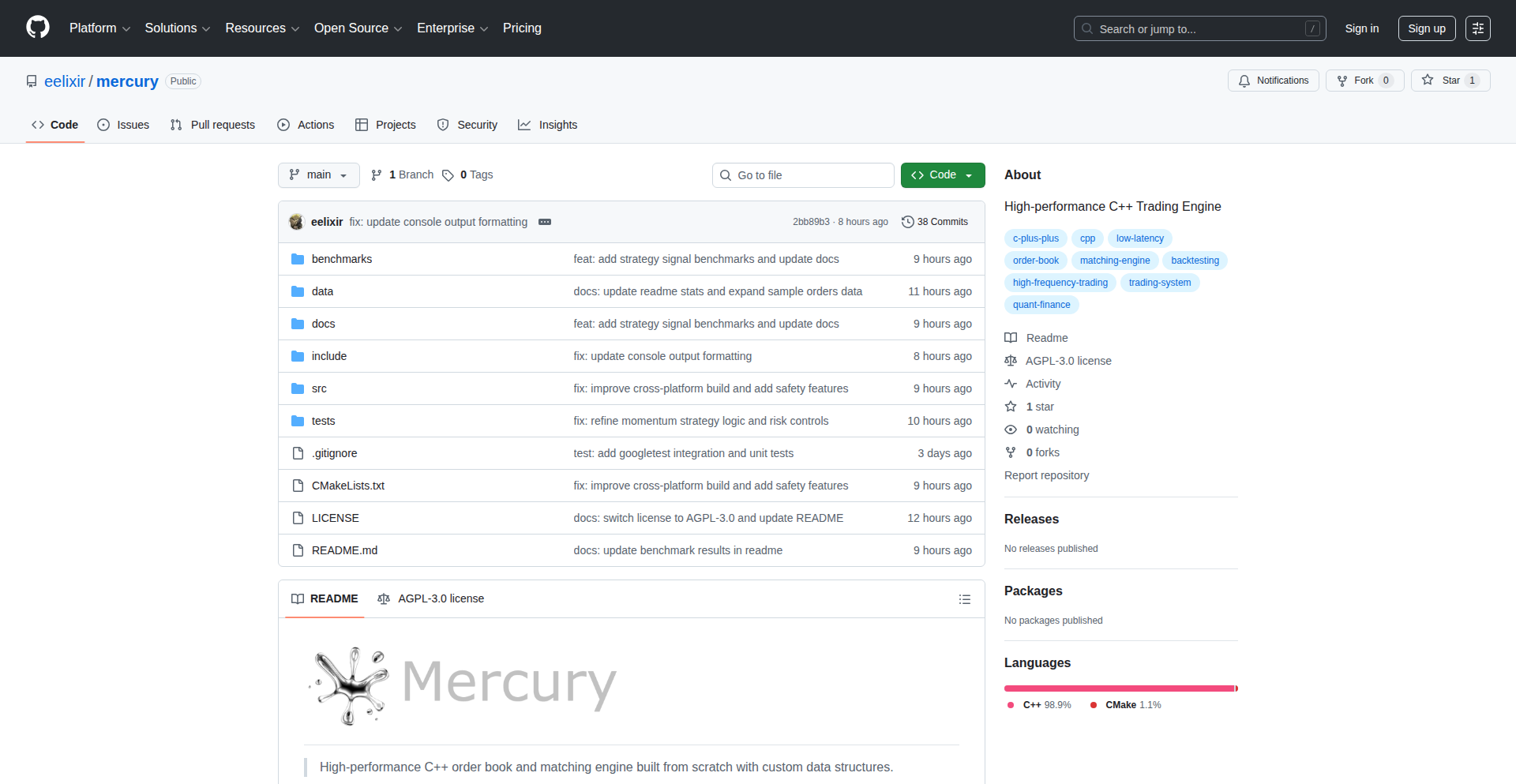Click the watching eye icon
The height and width of the screenshot is (784, 1516).
coord(1011,430)
